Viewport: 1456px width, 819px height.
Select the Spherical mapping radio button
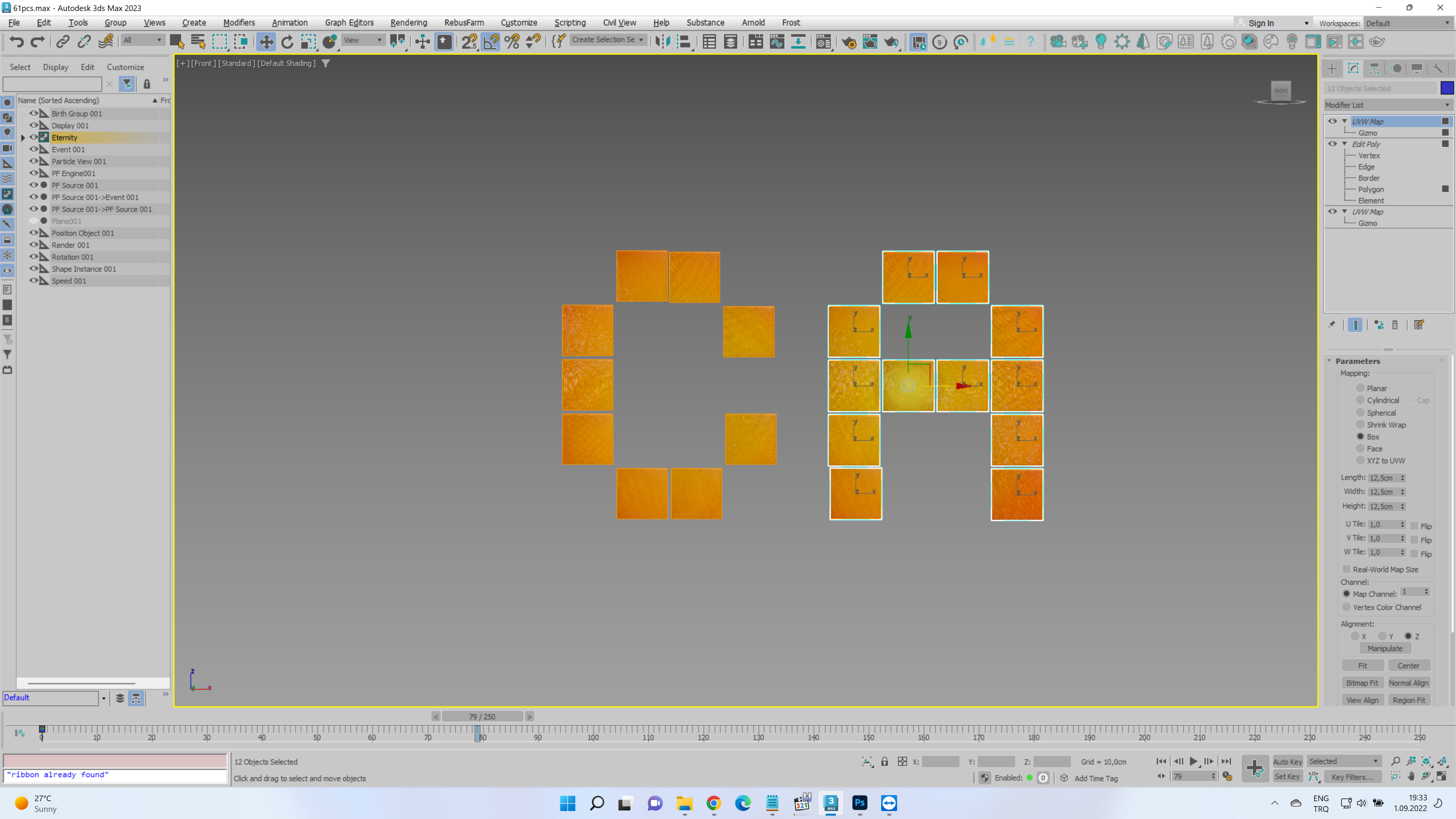[x=1361, y=413]
